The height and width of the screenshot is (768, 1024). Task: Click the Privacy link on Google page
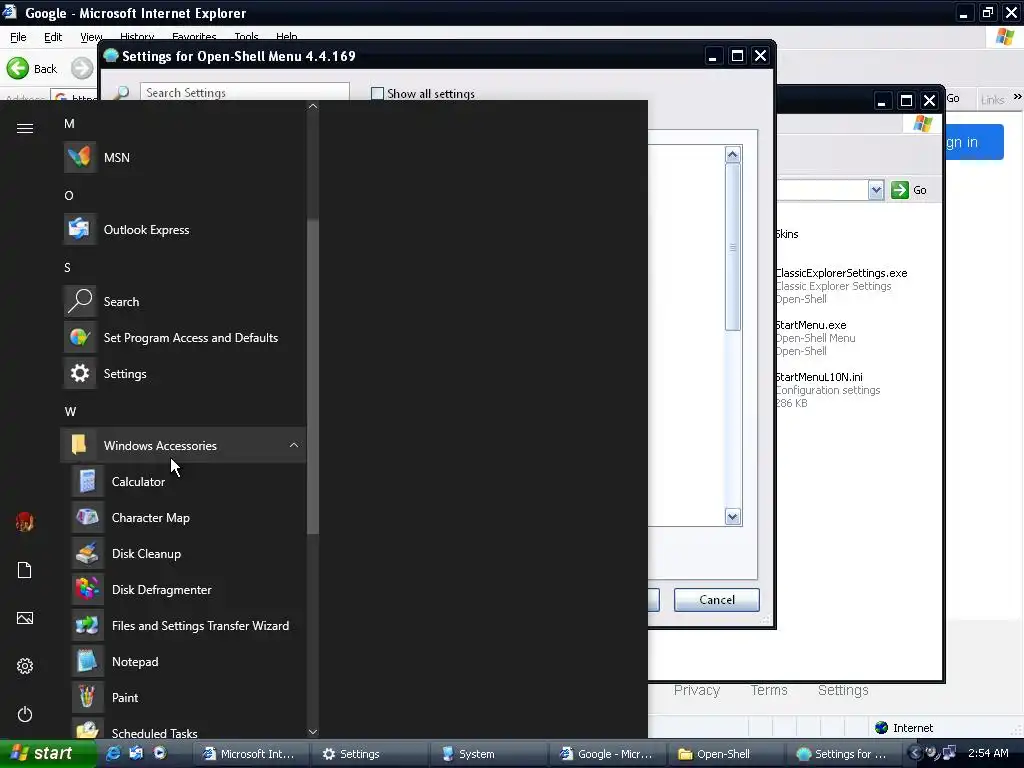pos(697,690)
